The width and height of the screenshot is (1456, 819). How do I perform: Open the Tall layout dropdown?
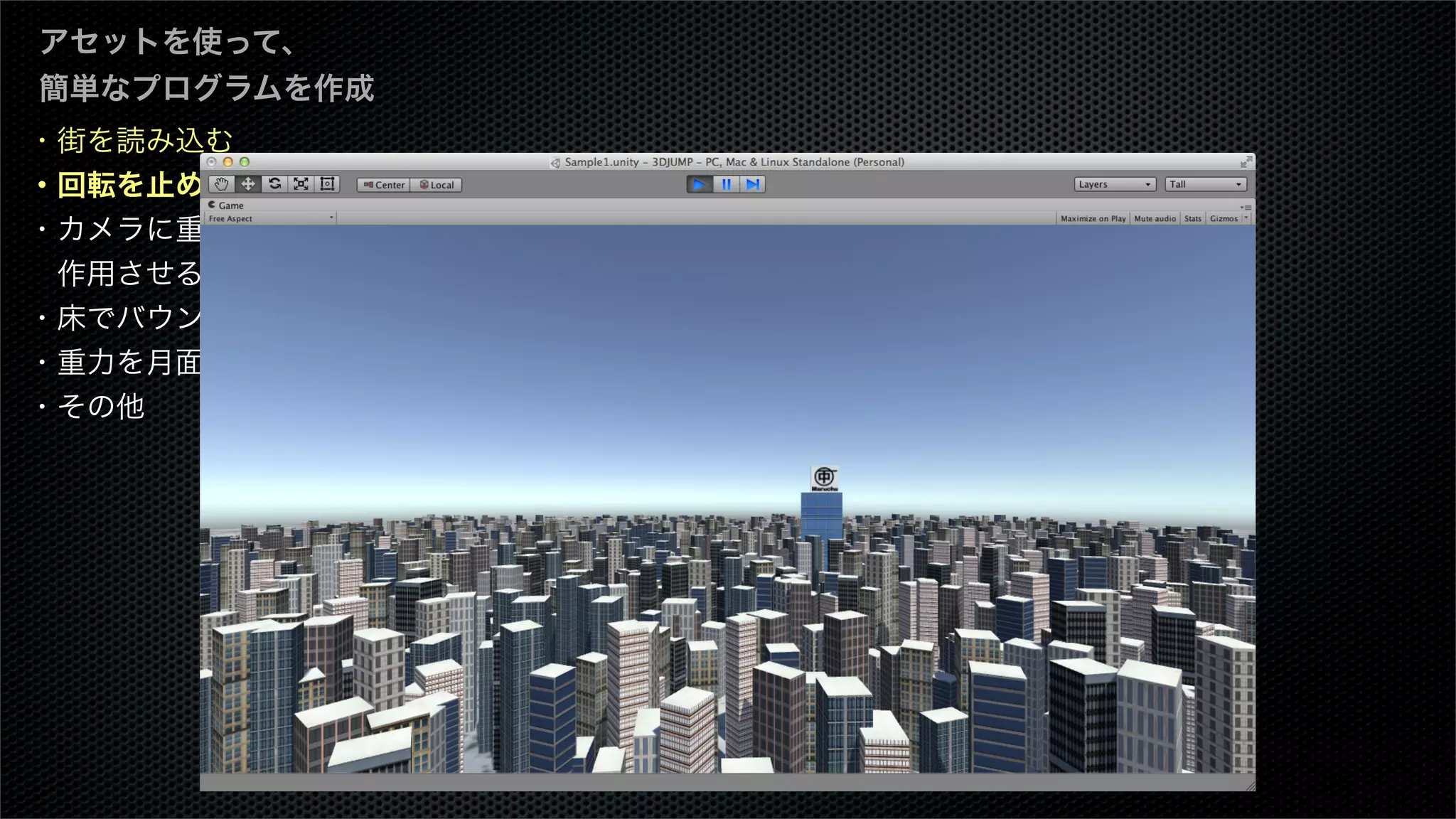(x=1205, y=185)
